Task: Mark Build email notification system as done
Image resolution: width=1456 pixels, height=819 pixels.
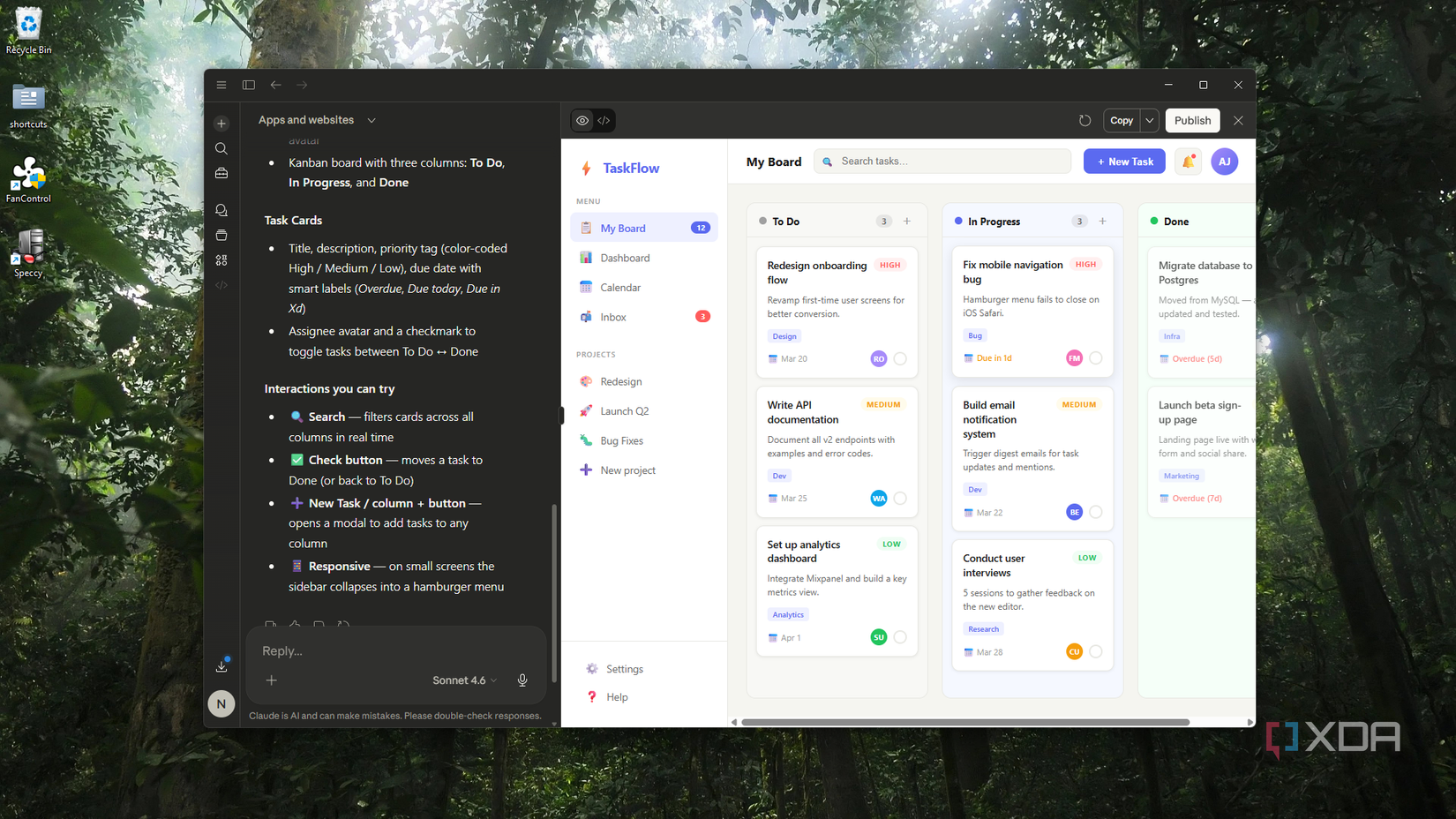Action: (x=1096, y=512)
